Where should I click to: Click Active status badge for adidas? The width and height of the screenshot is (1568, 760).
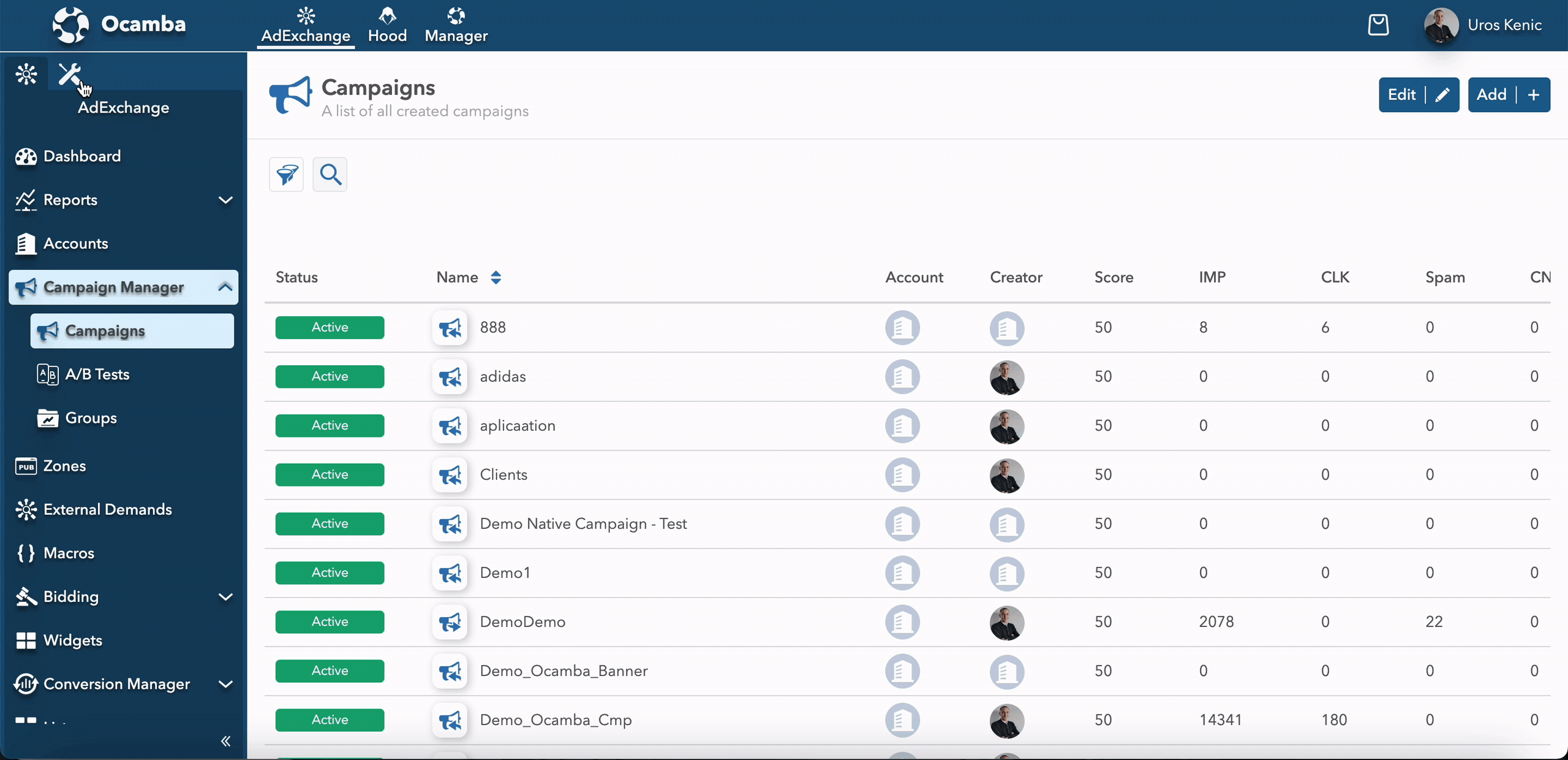pyautogui.click(x=330, y=376)
